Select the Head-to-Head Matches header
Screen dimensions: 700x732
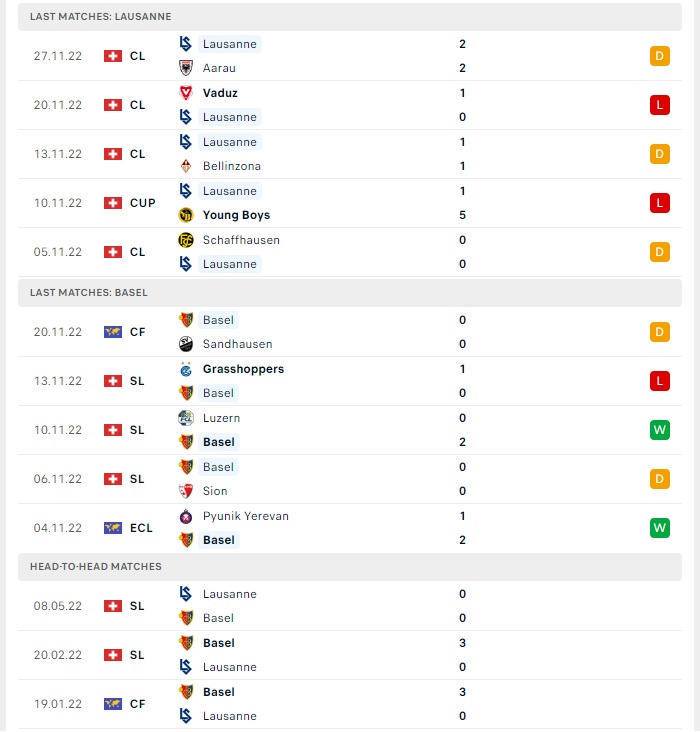click(x=350, y=567)
